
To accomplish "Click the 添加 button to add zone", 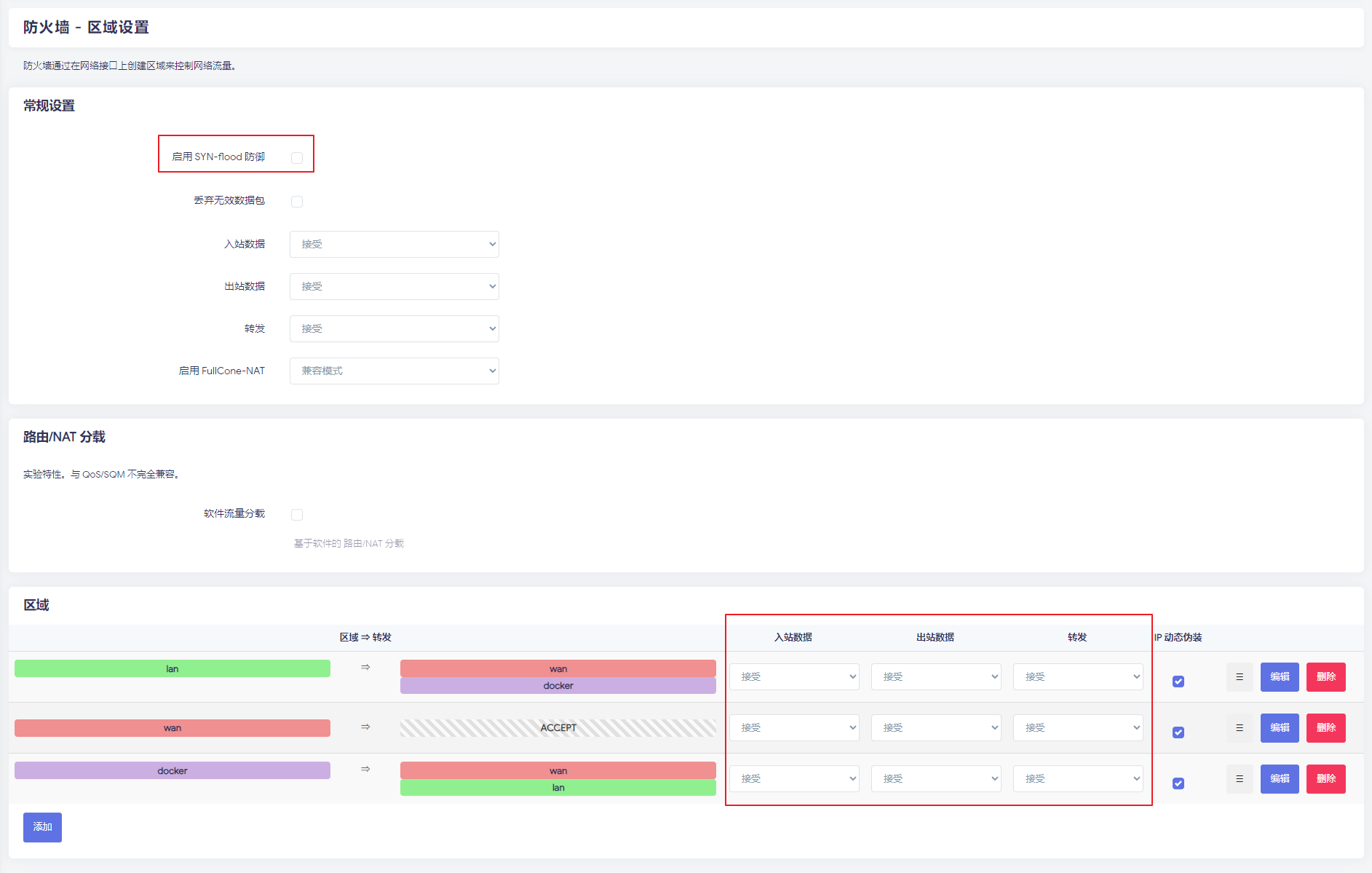I will click(42, 827).
